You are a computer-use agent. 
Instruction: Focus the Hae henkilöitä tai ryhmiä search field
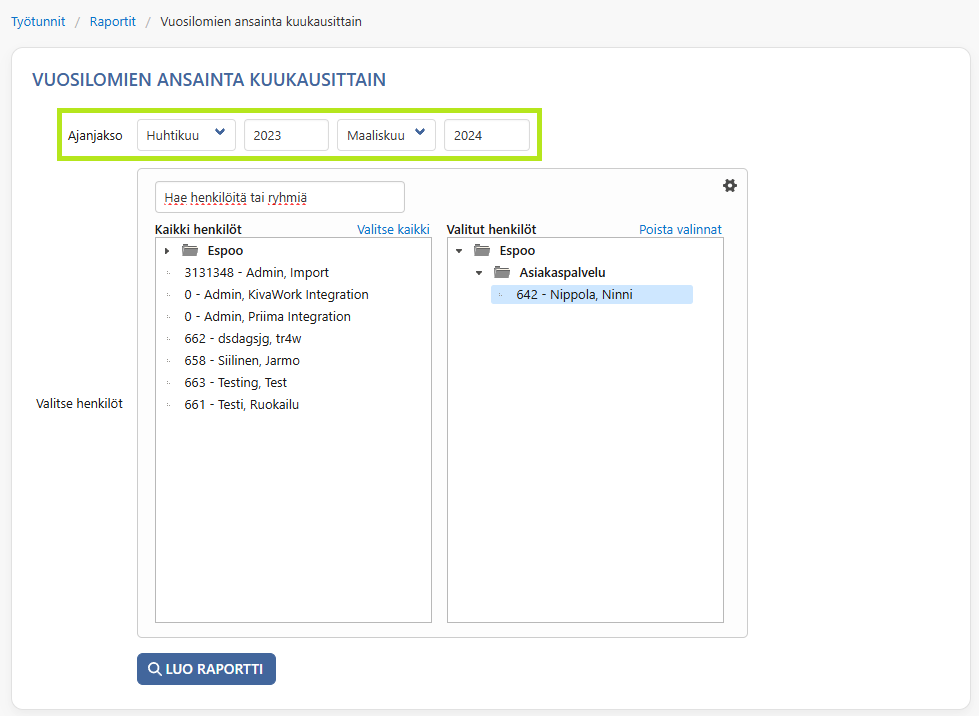pos(280,197)
